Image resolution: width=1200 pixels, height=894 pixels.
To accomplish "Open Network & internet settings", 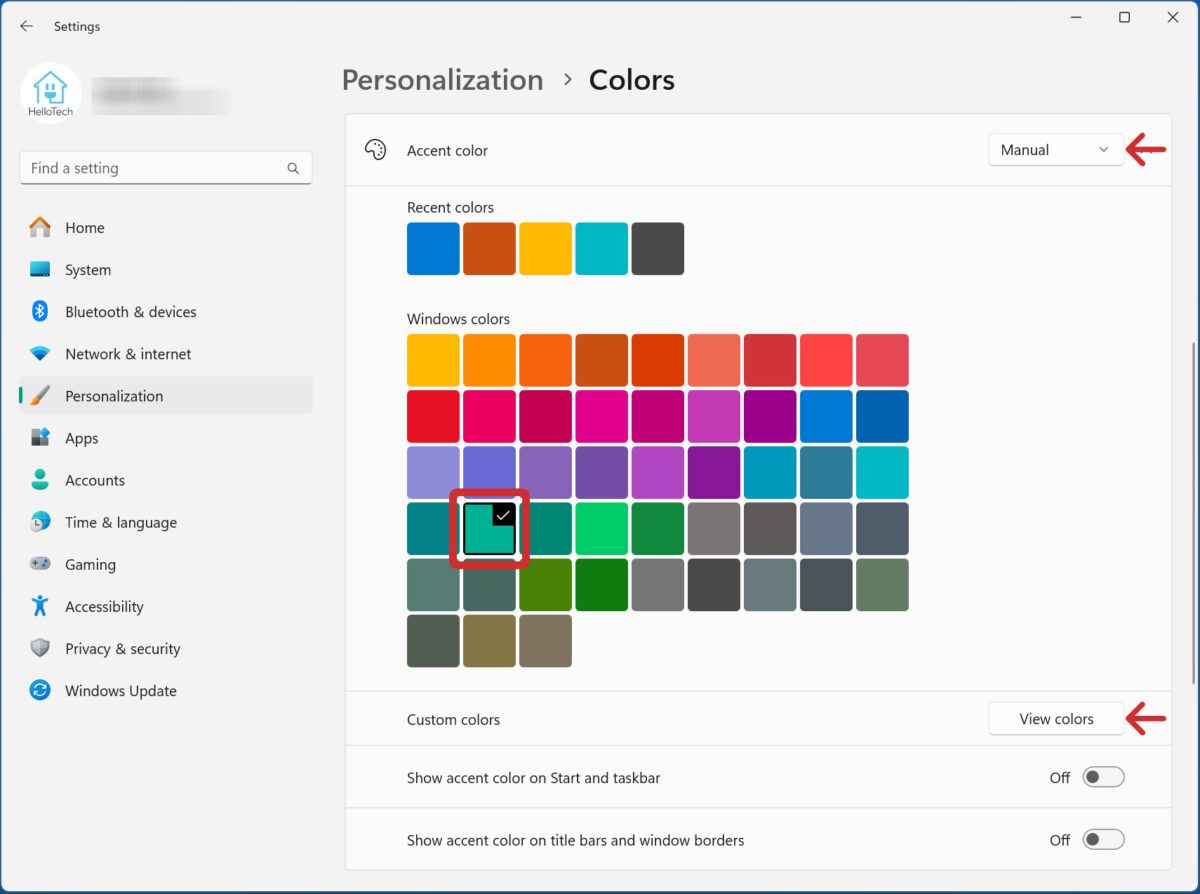I will coord(128,353).
